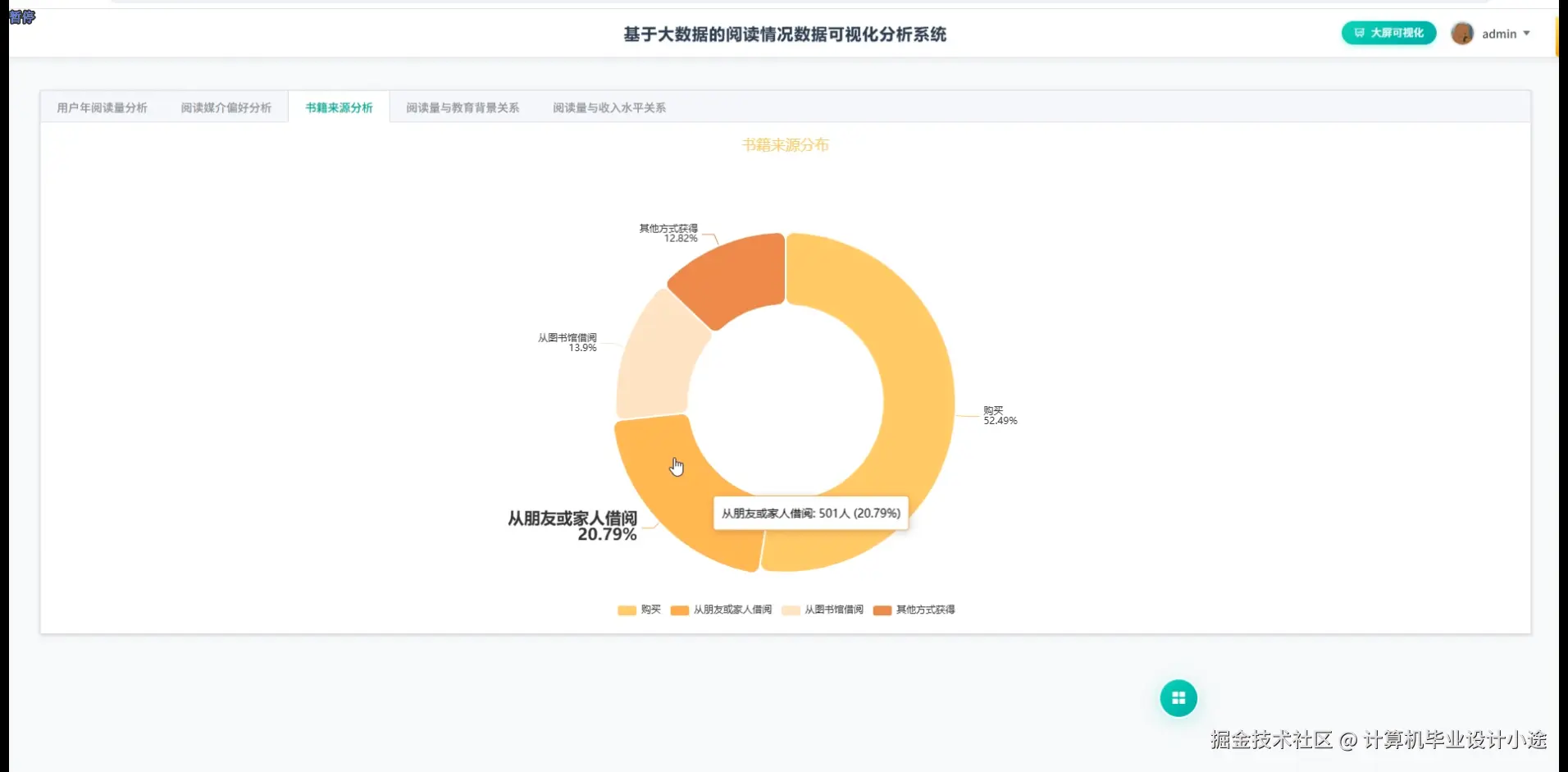Expand the arrow next to admin username
Image resolution: width=1568 pixels, height=772 pixels.
point(1527,34)
